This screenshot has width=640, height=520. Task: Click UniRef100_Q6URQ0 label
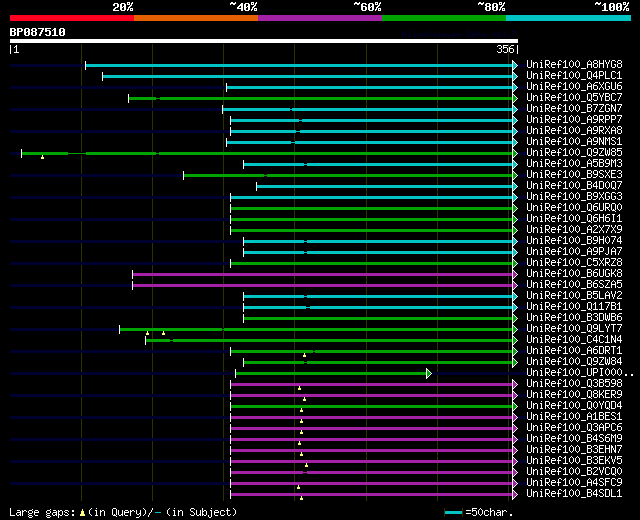pos(574,208)
